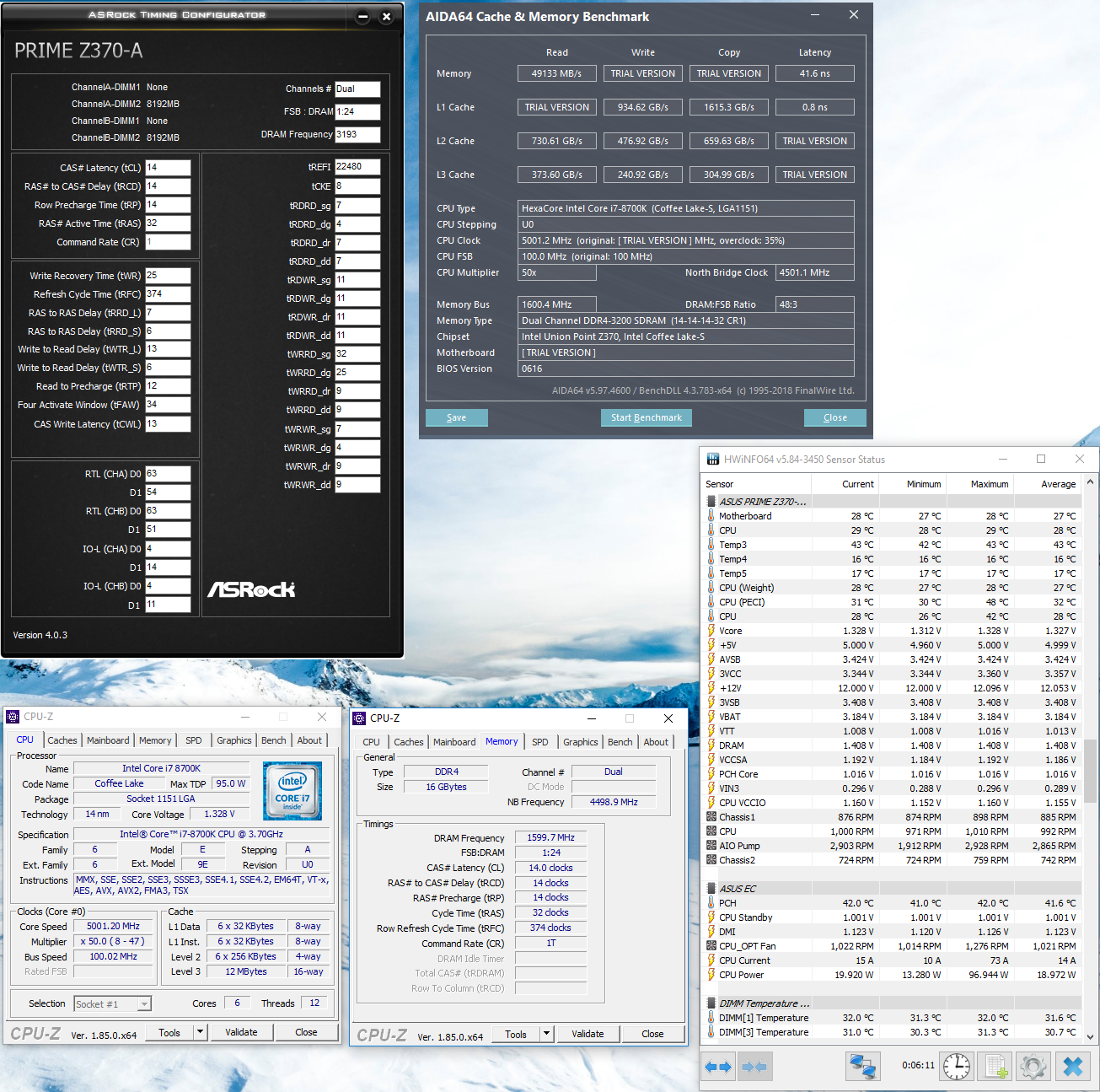Viewport: 1100px width, 1092px height.
Task: Click Close button in CPU-Z Memory window
Action: coord(652,1034)
